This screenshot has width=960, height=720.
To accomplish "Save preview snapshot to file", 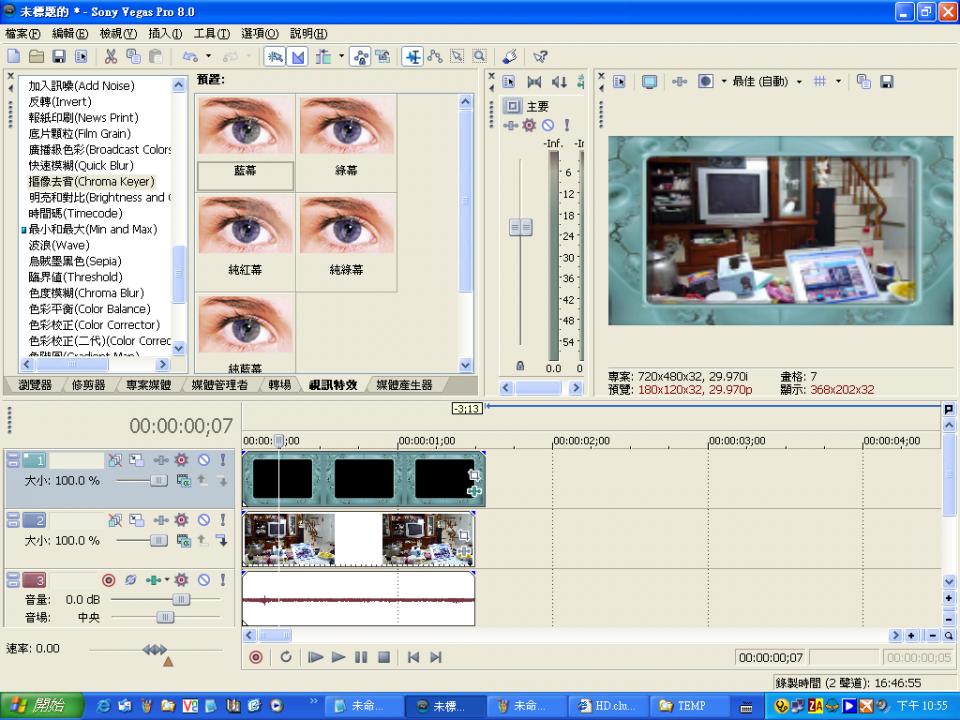I will (x=886, y=82).
